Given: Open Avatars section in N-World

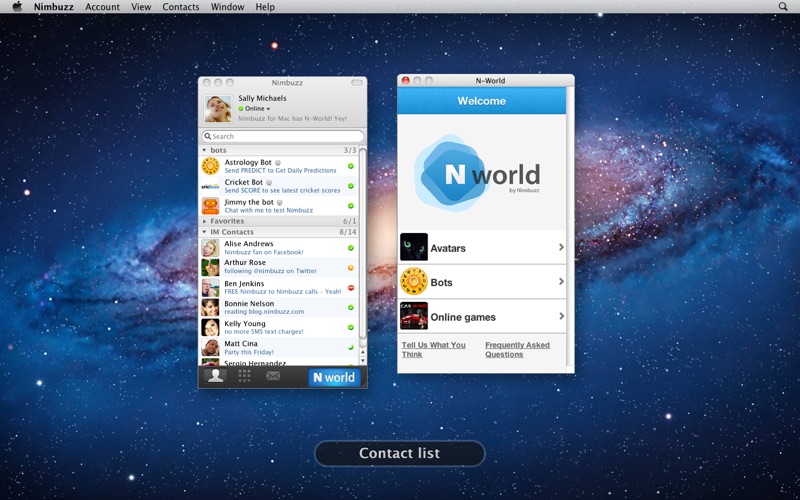Looking at the screenshot, I should (x=482, y=247).
